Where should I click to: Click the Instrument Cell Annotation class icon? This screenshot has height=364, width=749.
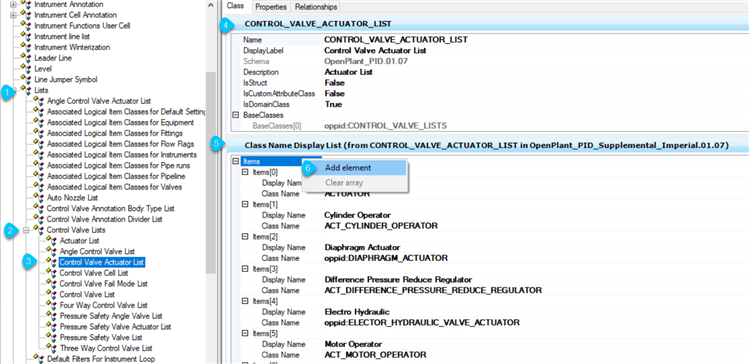(x=27, y=15)
